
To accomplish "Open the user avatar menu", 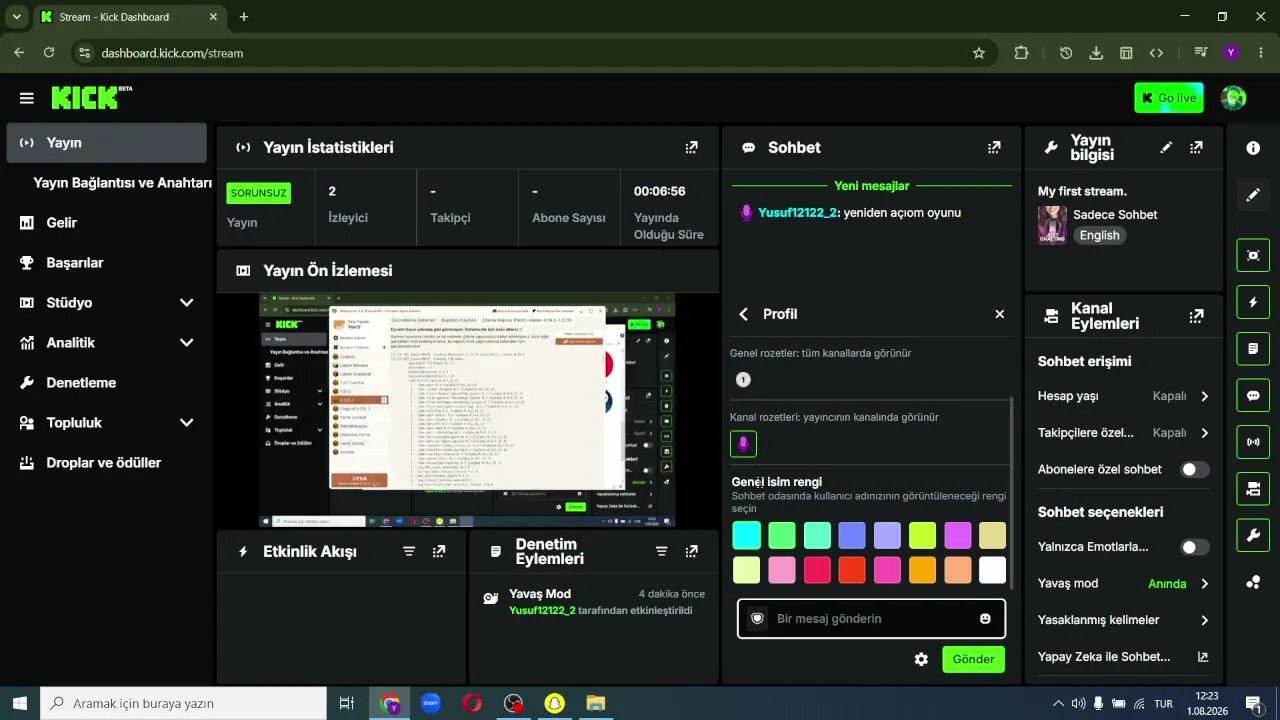I will coord(1233,98).
